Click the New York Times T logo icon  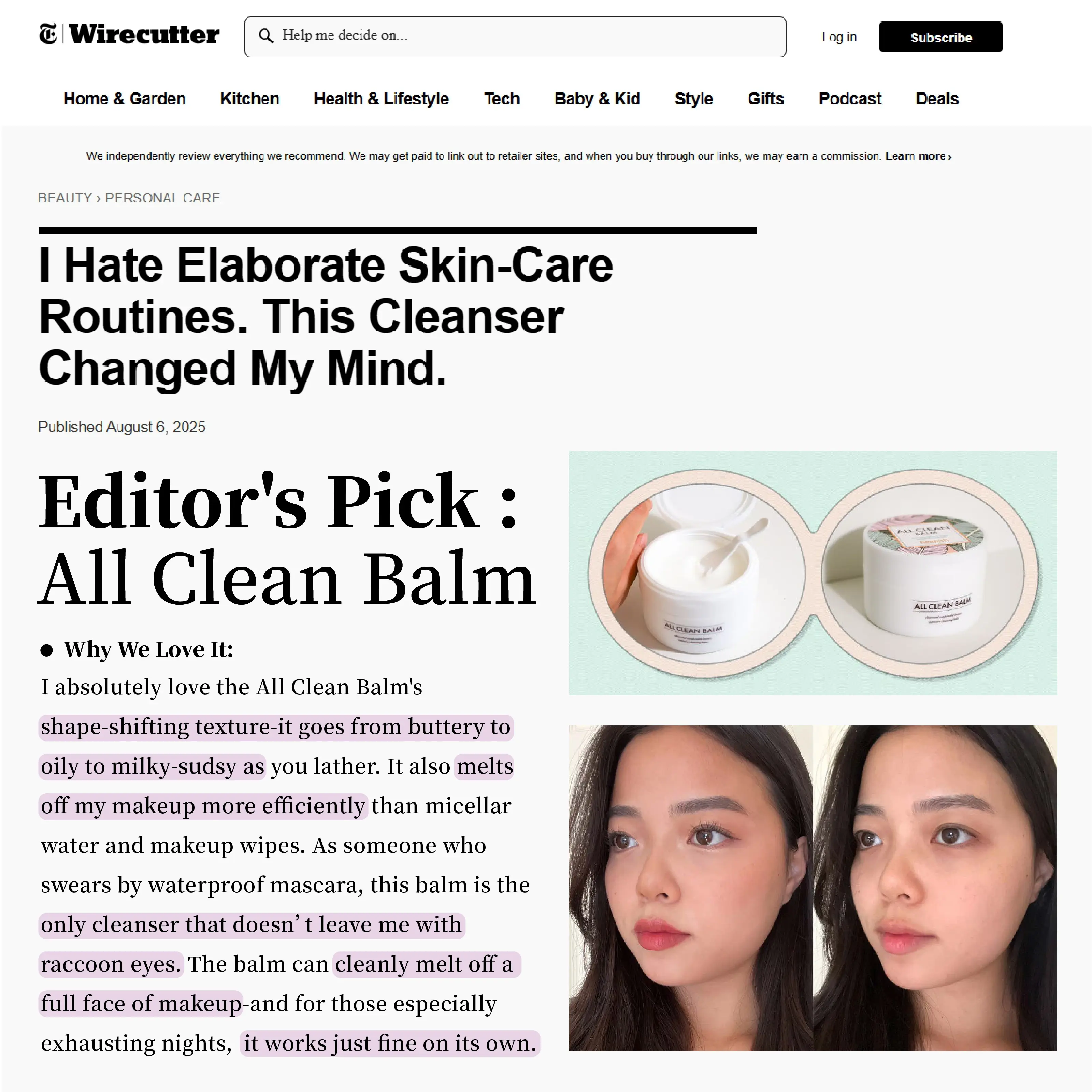[48, 34]
